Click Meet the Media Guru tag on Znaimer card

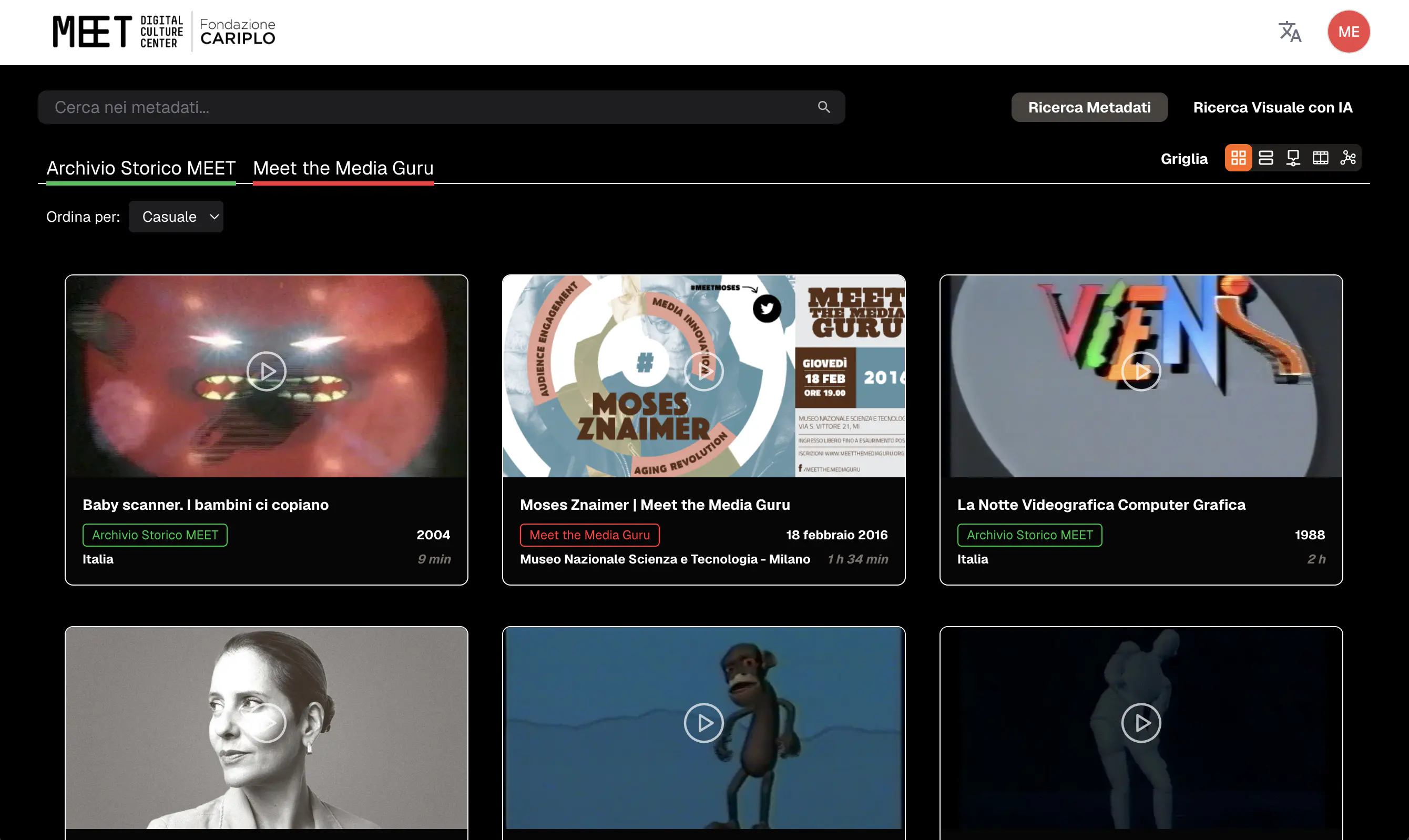(590, 535)
